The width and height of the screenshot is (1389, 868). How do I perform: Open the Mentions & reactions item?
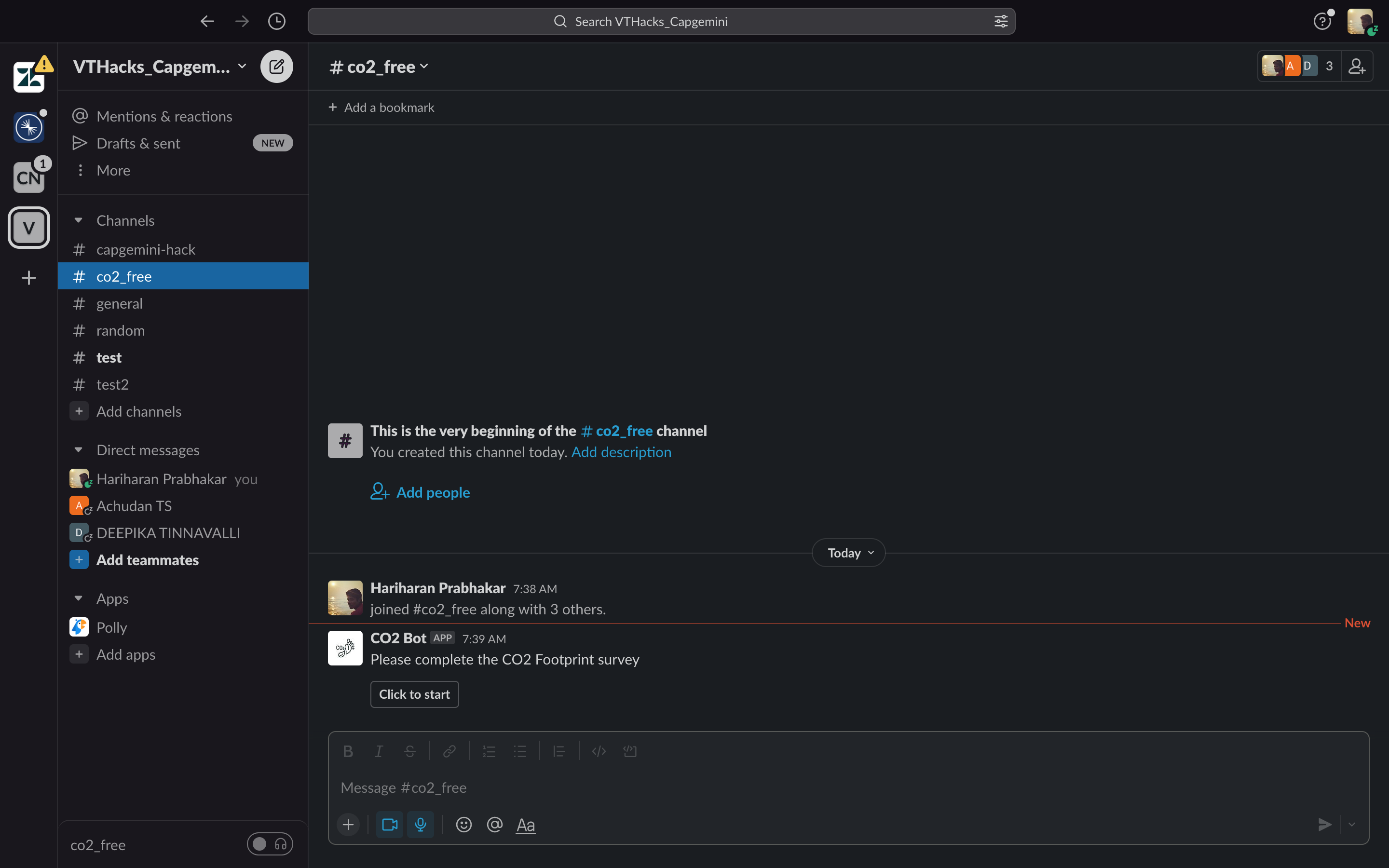point(163,116)
